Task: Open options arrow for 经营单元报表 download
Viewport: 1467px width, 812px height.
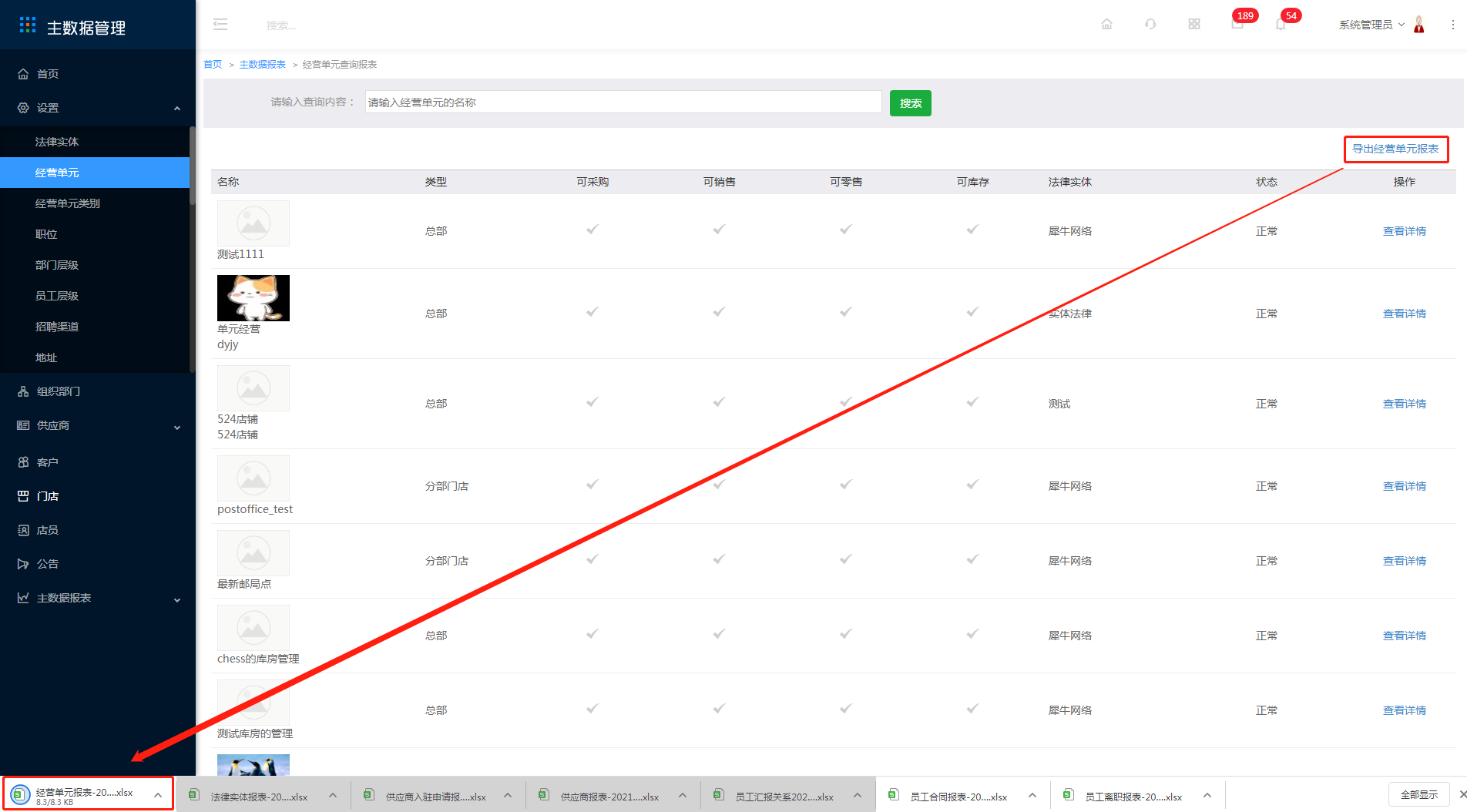Action: coord(158,795)
